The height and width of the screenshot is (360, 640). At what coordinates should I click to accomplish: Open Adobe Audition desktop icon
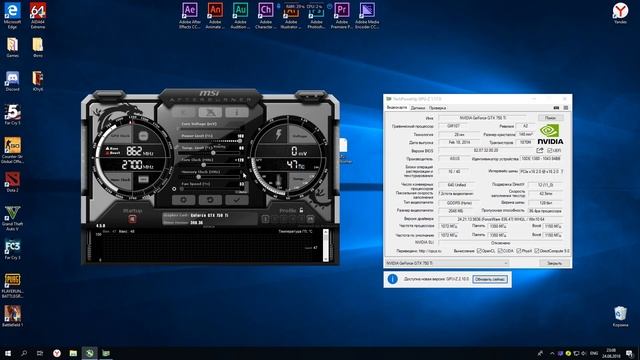240,15
